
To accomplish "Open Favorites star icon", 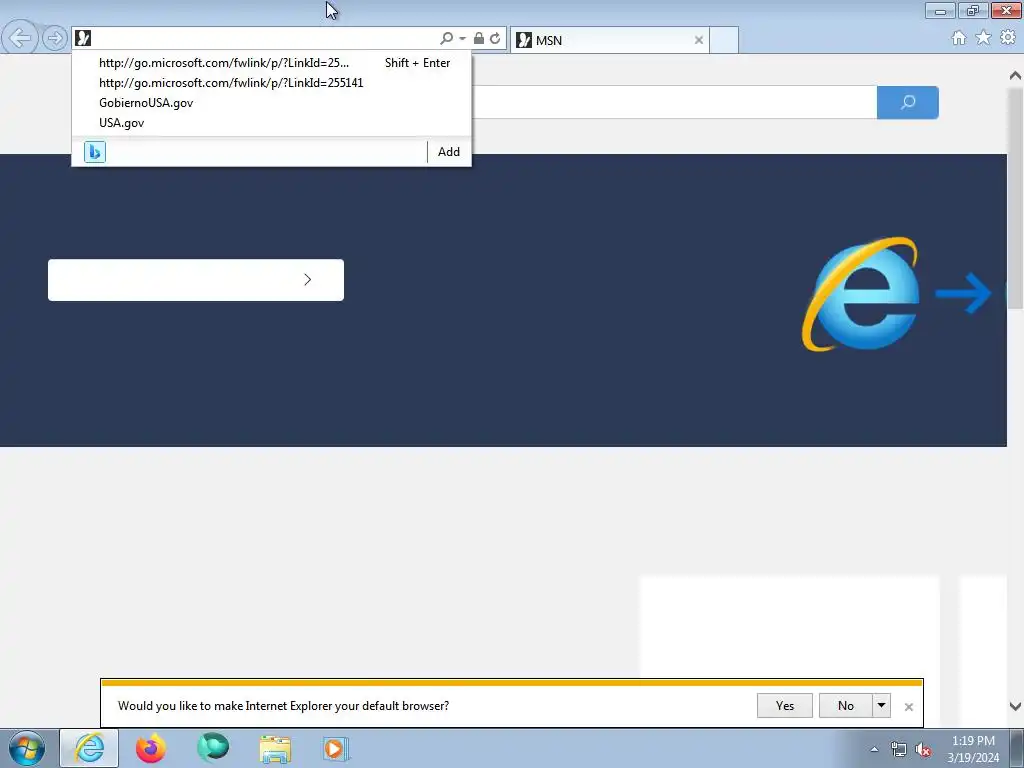I will tap(984, 38).
